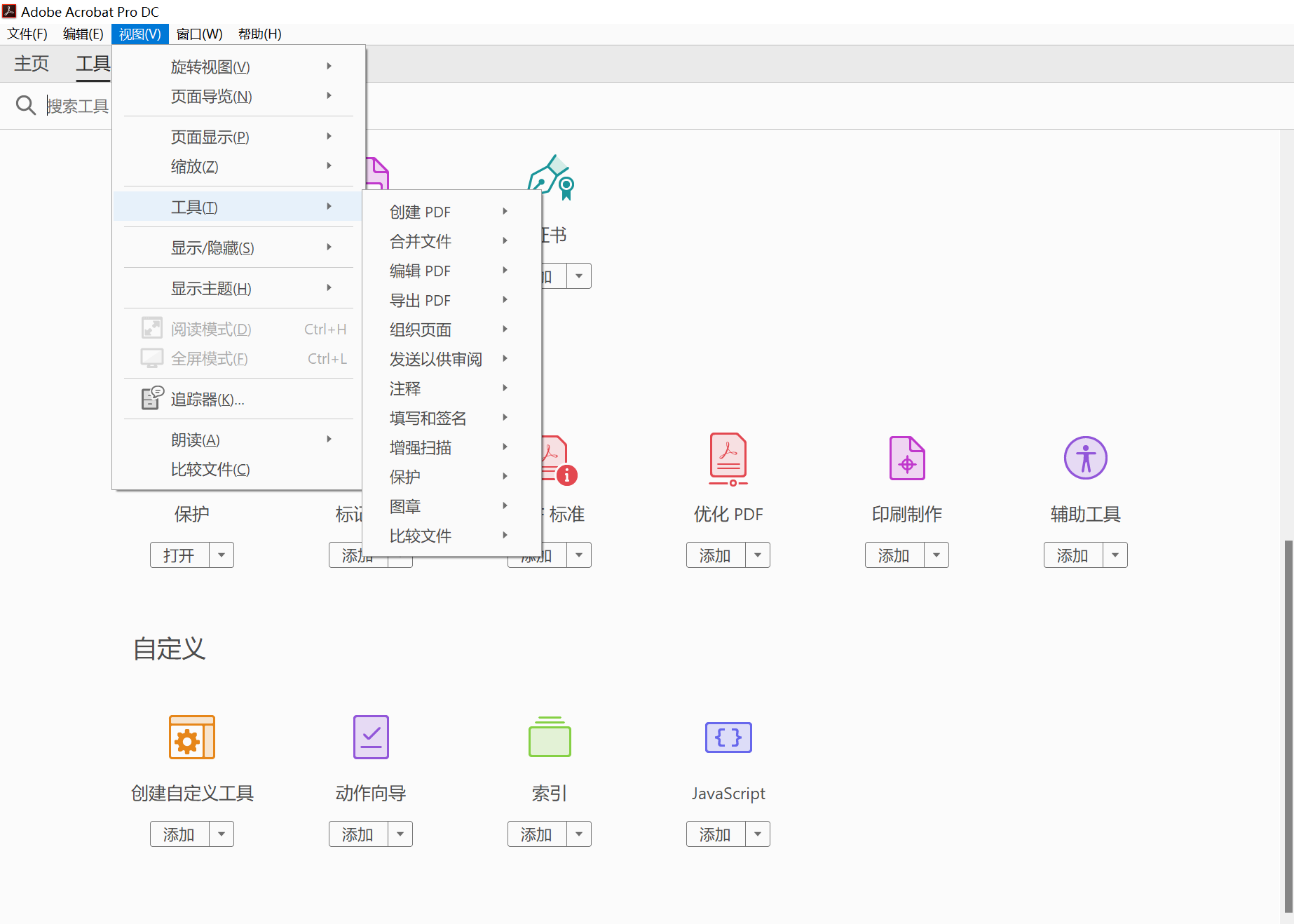Image resolution: width=1294 pixels, height=924 pixels.
Task: Open Edit PDF (编辑 PDF) submenu
Action: [451, 271]
